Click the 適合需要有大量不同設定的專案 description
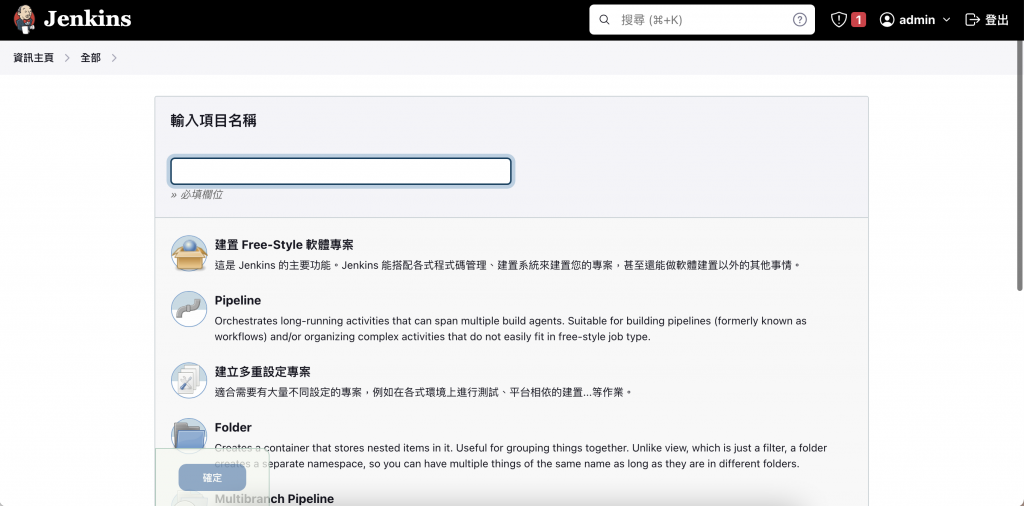 point(424,392)
